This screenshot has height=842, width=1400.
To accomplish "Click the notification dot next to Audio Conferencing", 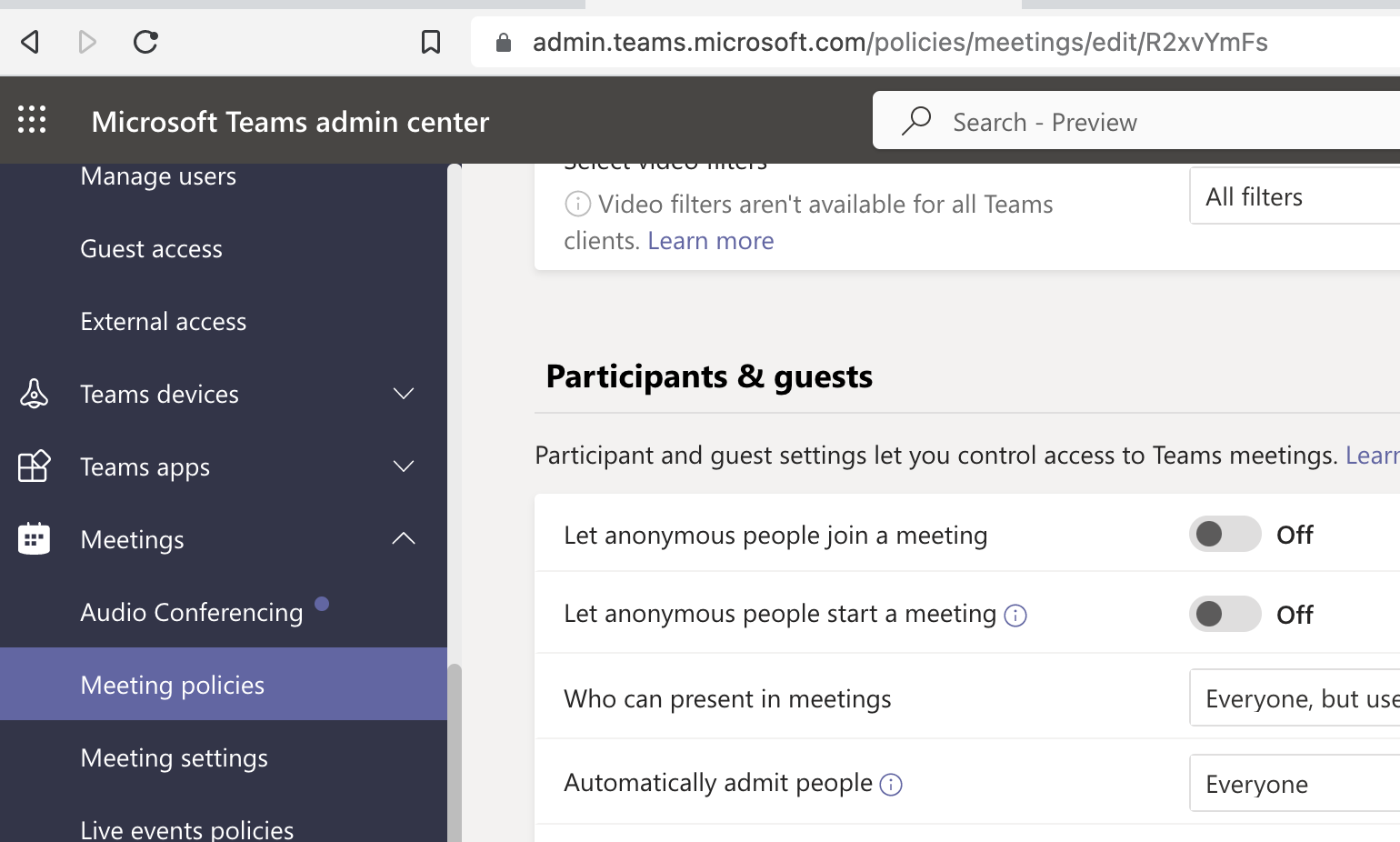I will (322, 604).
